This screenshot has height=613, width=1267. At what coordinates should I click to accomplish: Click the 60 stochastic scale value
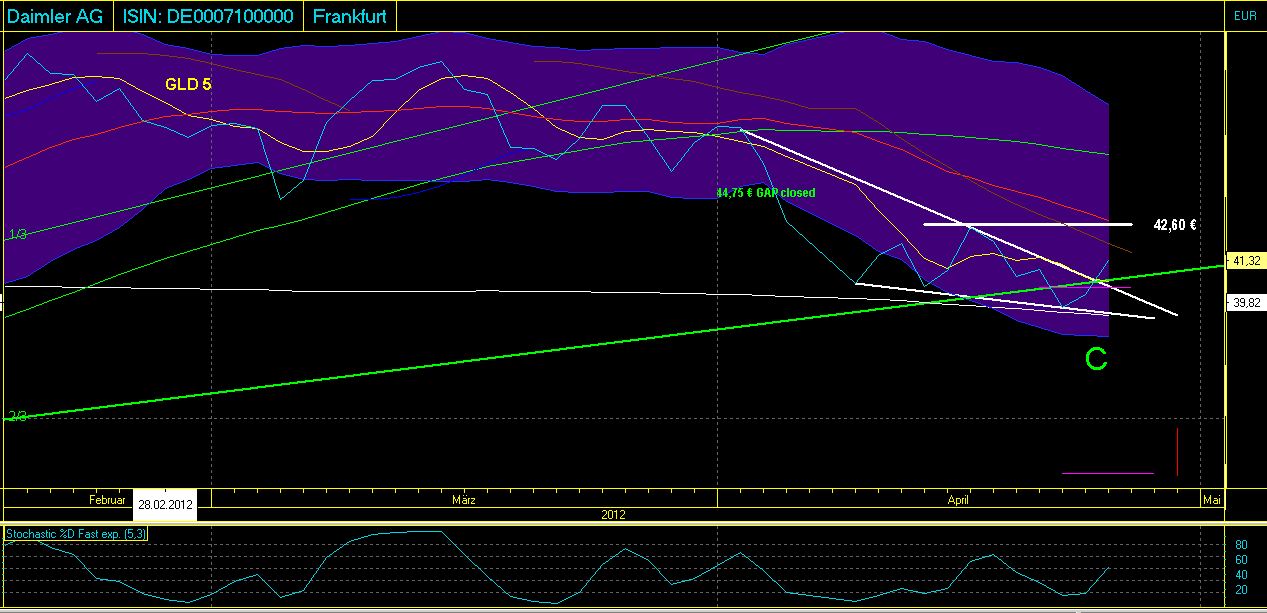point(1240,560)
